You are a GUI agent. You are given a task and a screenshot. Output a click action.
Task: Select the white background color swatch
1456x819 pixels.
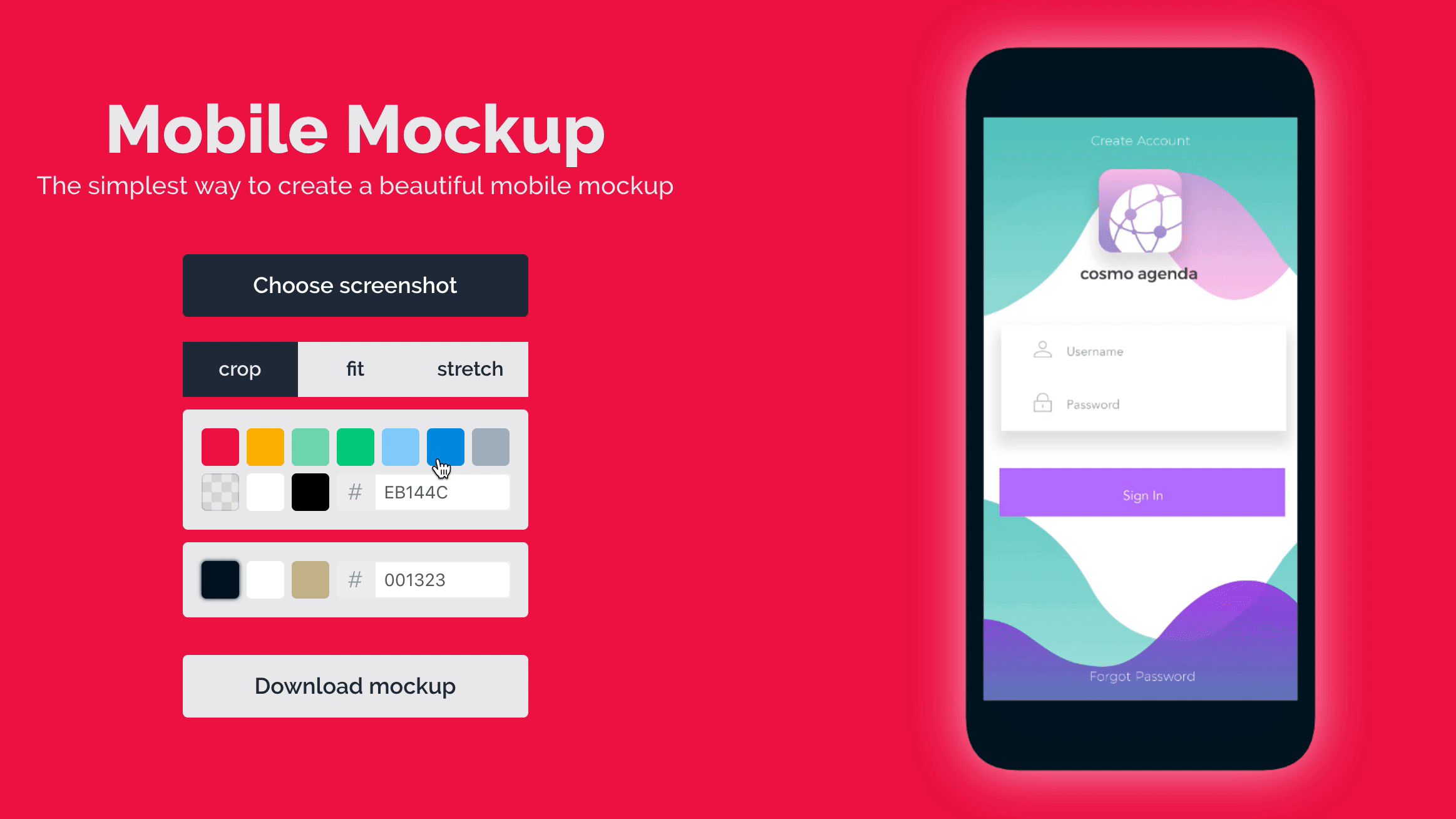click(265, 492)
